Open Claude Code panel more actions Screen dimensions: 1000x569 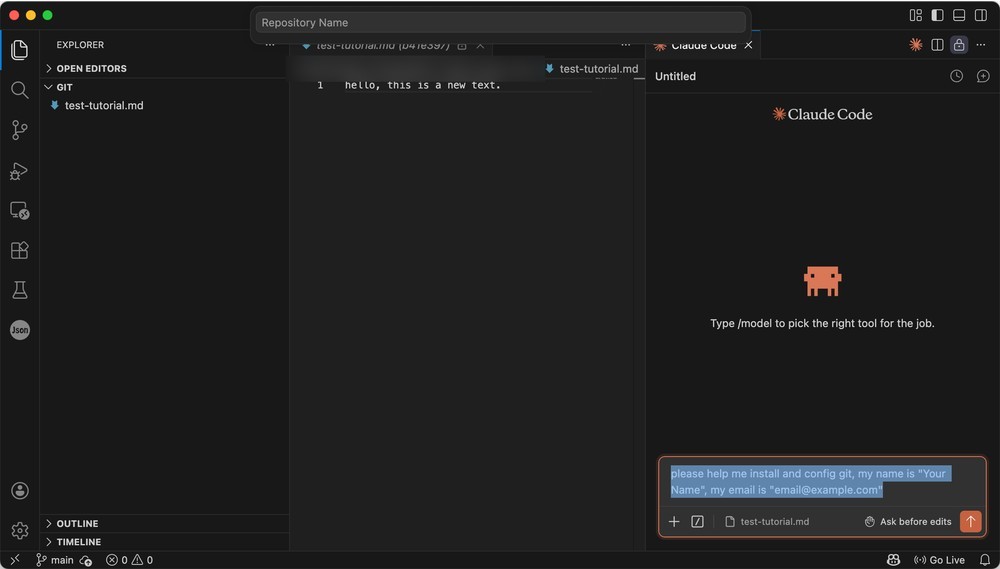tap(981, 45)
